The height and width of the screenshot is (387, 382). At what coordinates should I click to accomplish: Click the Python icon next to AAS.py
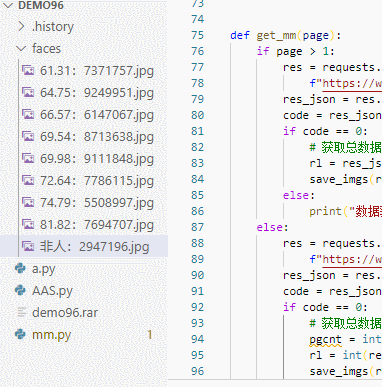click(21, 290)
